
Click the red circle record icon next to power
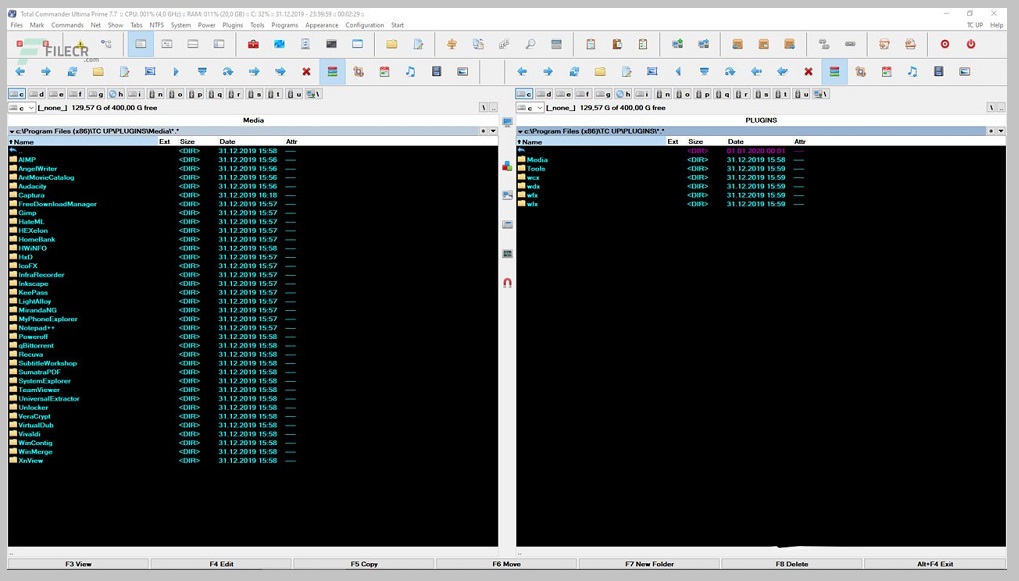pos(945,44)
